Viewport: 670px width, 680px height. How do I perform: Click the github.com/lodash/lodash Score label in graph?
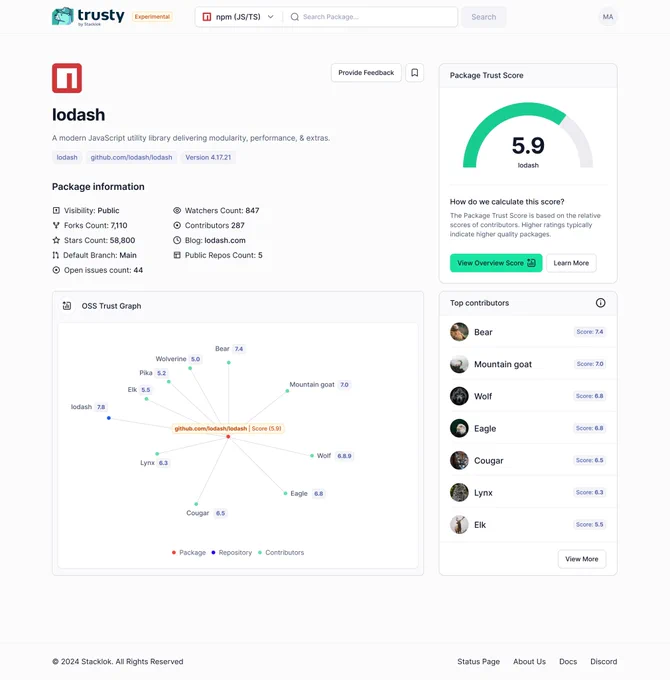228,428
